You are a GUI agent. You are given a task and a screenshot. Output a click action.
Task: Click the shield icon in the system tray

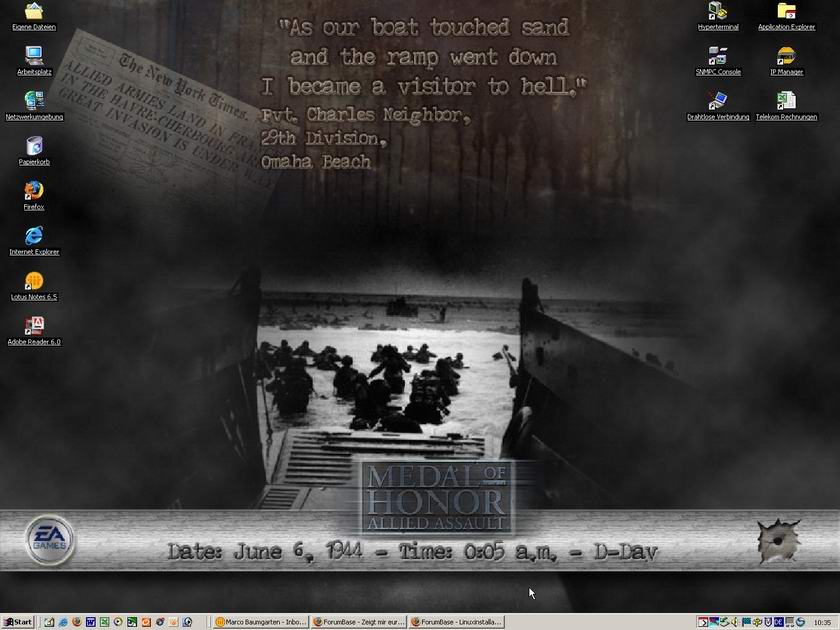click(768, 622)
